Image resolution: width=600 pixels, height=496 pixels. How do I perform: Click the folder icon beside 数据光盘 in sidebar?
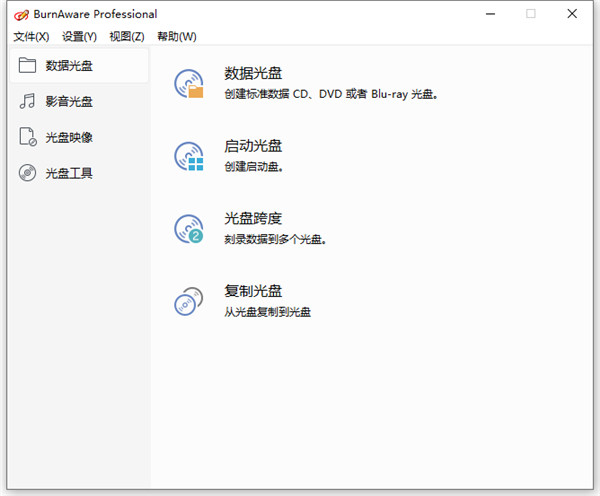tap(27, 65)
